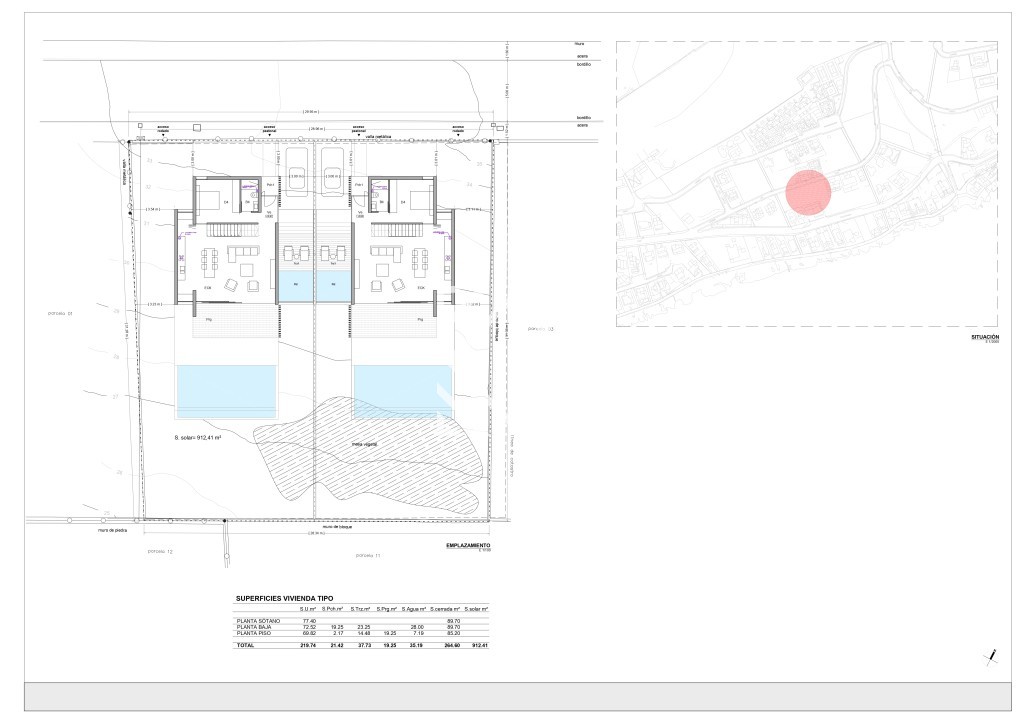
Task: Click the hatched 'masa vegetal' vegetation area
Action: pos(370,450)
